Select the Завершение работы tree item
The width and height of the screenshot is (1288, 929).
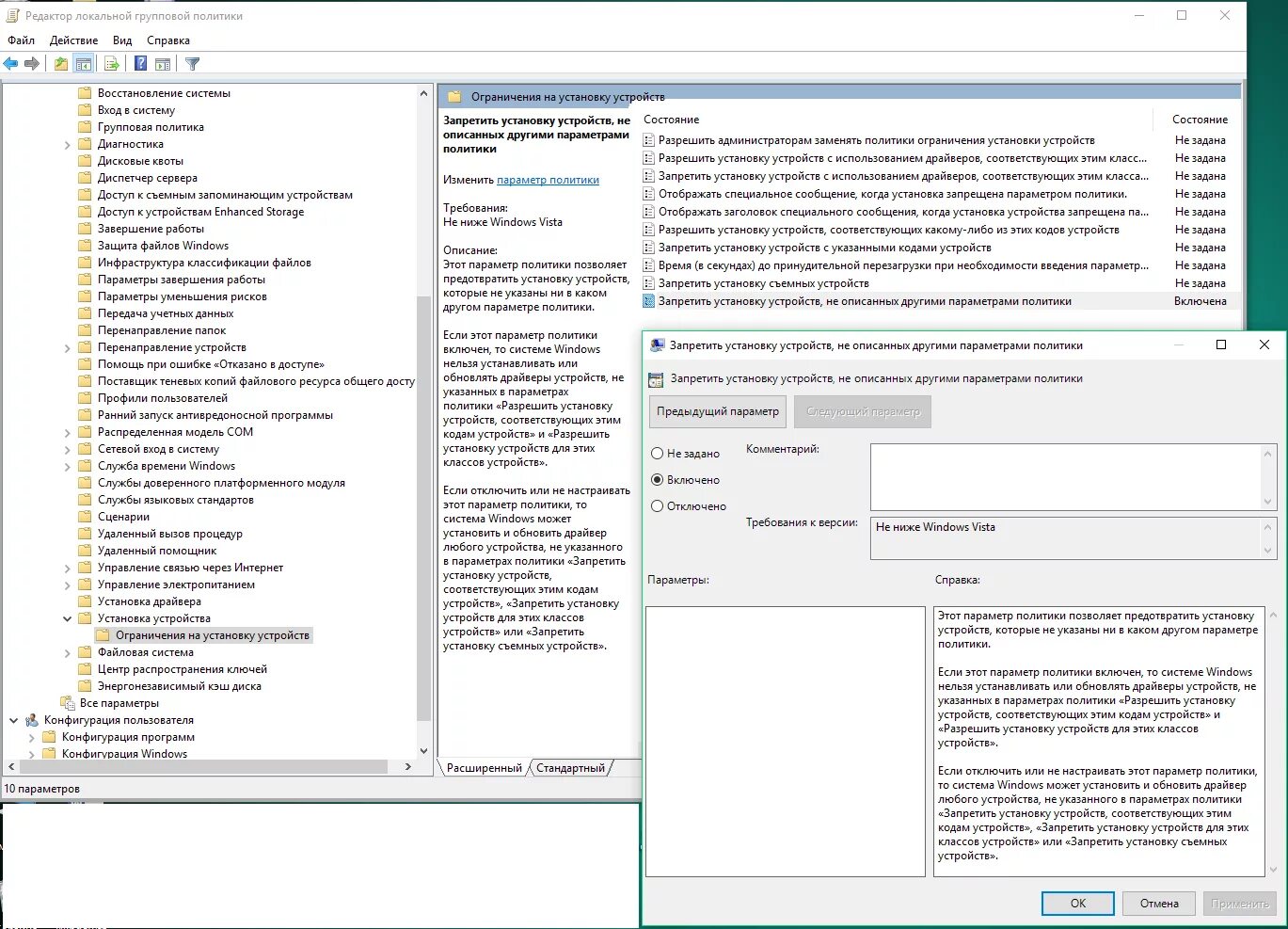(x=151, y=229)
